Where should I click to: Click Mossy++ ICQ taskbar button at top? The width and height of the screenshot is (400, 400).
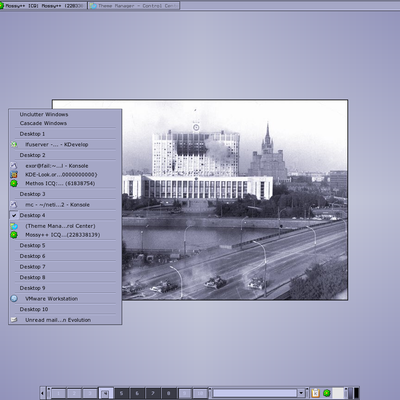click(43, 6)
